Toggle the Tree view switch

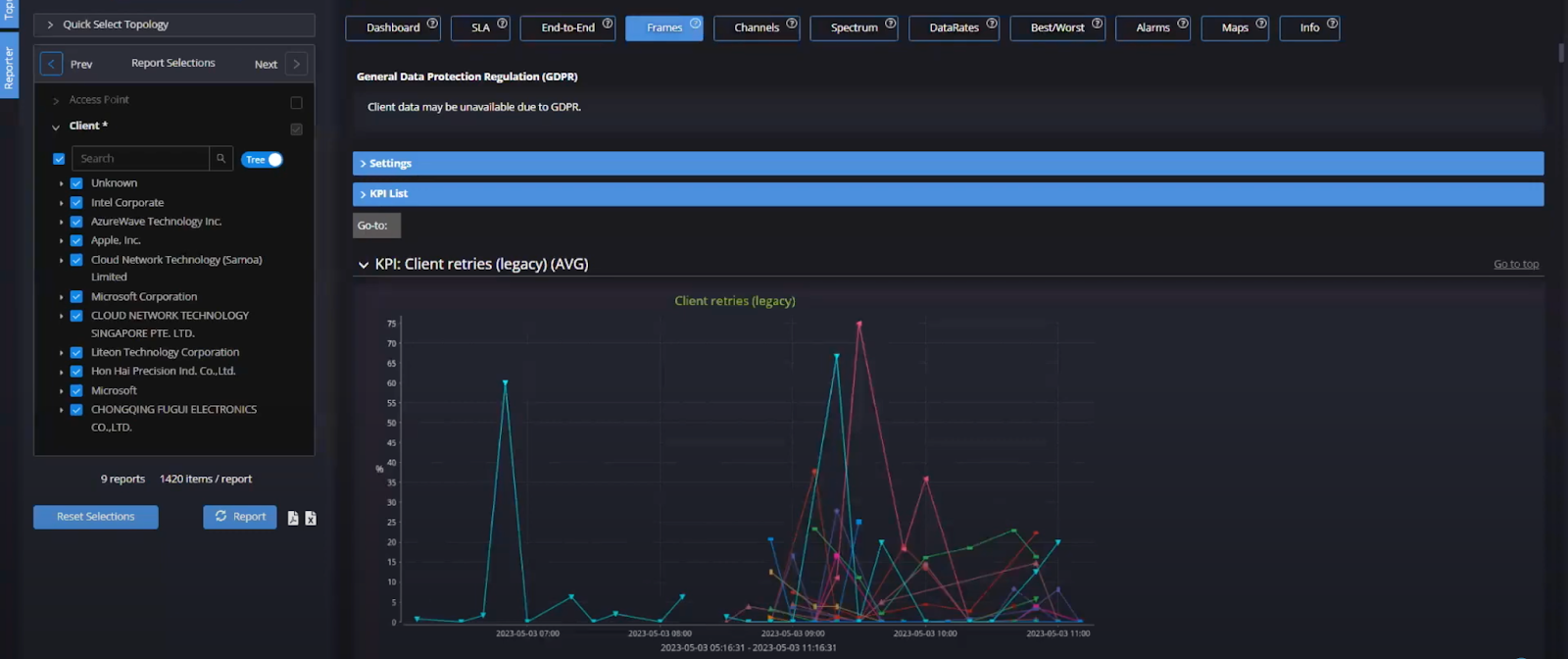(262, 160)
